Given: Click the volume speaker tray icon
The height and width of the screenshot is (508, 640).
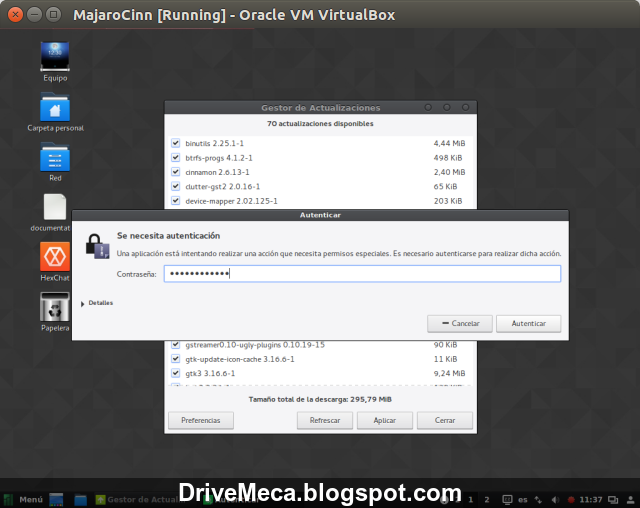Looking at the screenshot, I should click(x=555, y=499).
